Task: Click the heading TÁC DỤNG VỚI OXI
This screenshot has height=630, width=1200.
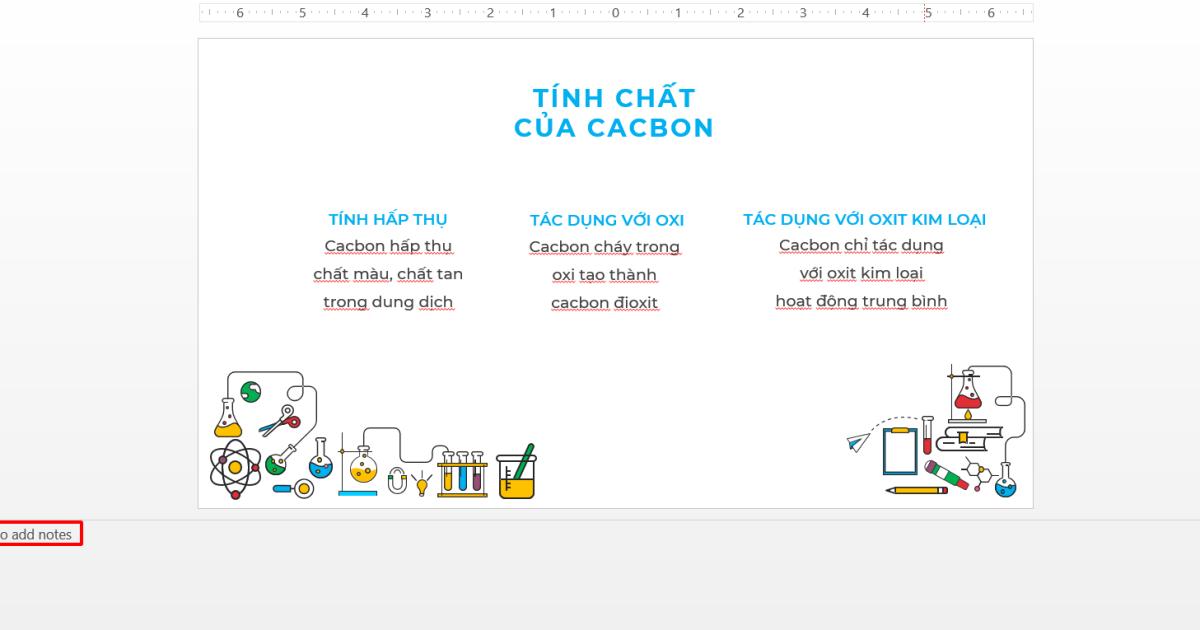Action: 606,220
